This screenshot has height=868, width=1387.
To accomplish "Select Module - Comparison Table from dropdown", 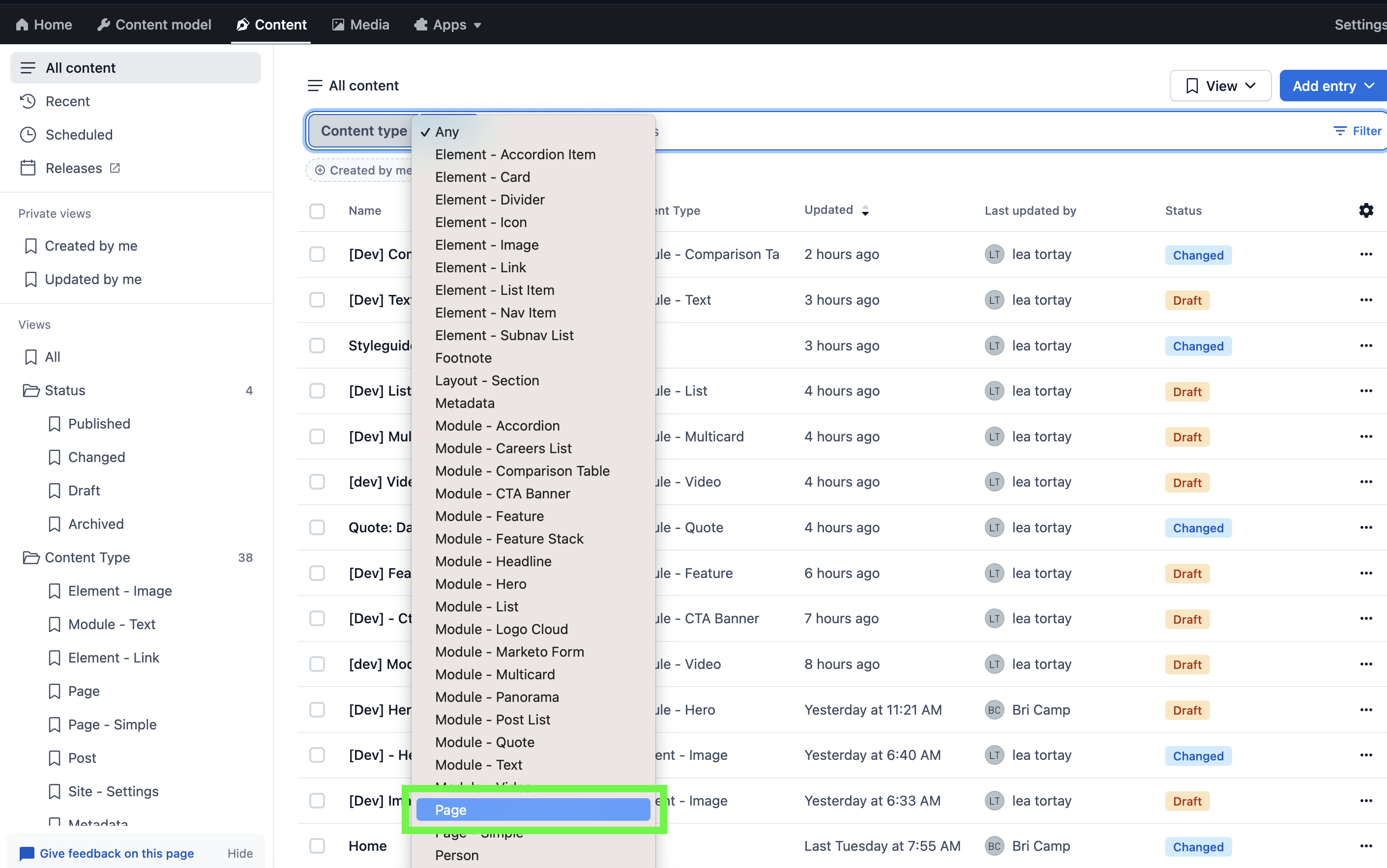I will click(522, 470).
